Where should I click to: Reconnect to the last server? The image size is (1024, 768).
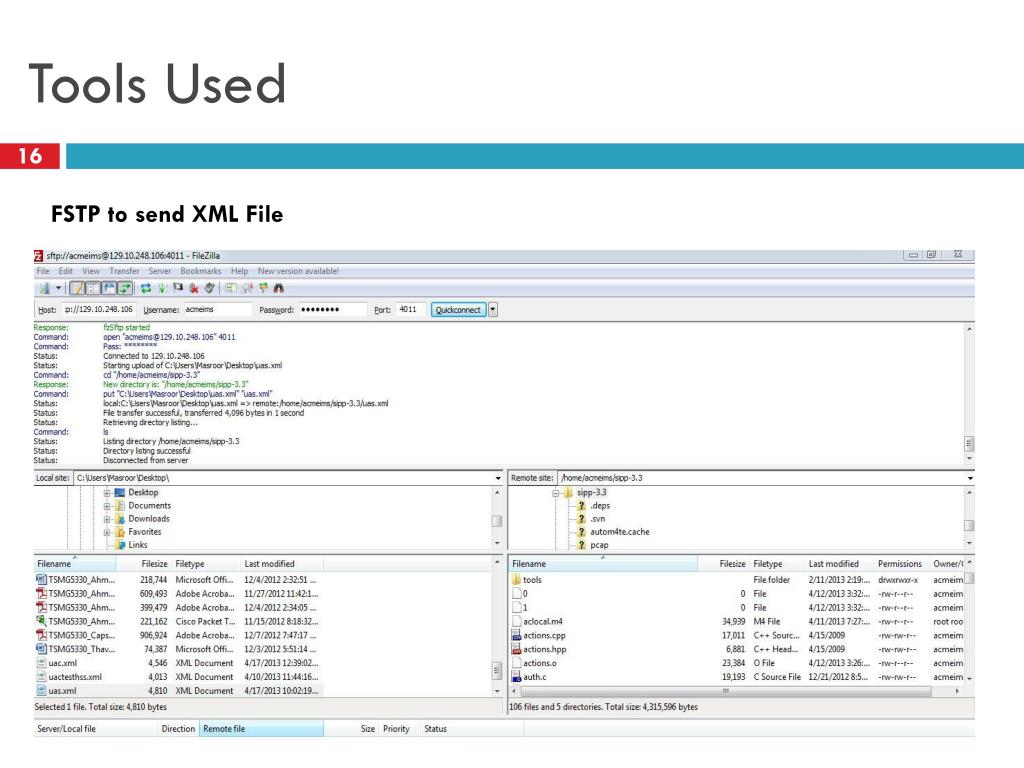[x=210, y=288]
